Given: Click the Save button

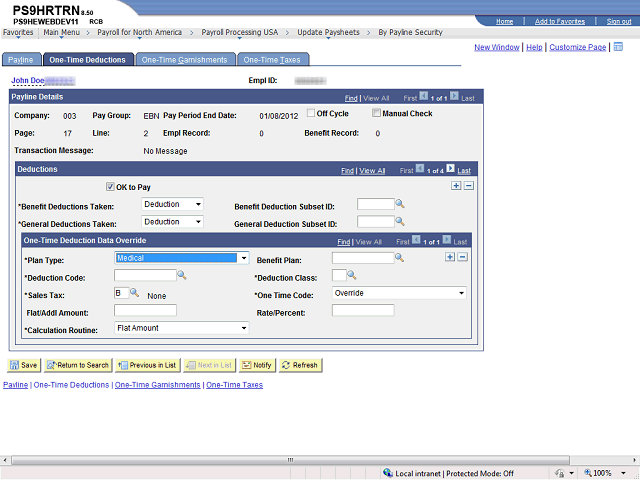Looking at the screenshot, I should [24, 365].
